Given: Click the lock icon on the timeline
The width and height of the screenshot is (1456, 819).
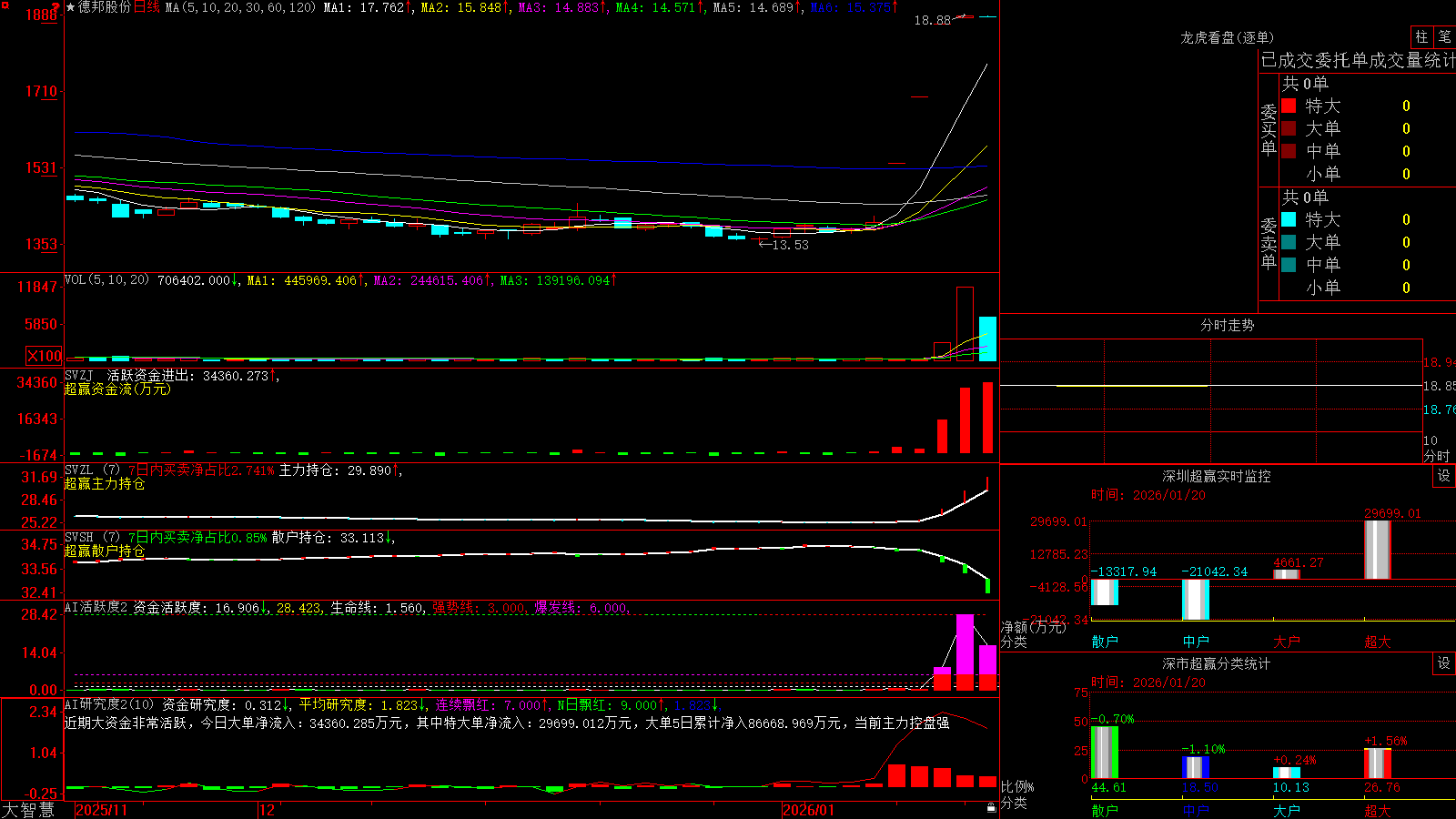Looking at the screenshot, I should (991, 808).
